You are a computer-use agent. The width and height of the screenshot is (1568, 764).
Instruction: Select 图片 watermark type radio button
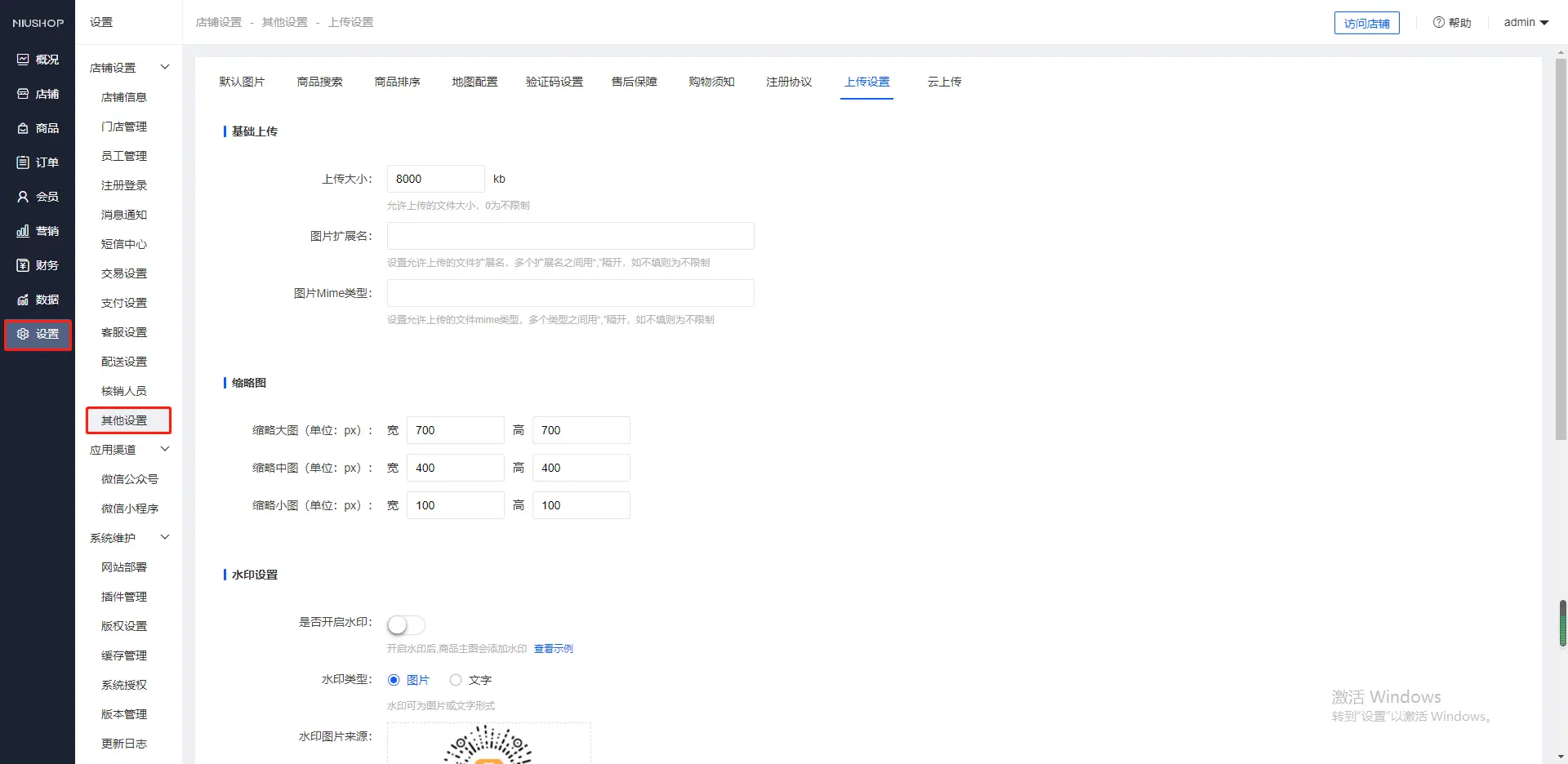point(394,680)
